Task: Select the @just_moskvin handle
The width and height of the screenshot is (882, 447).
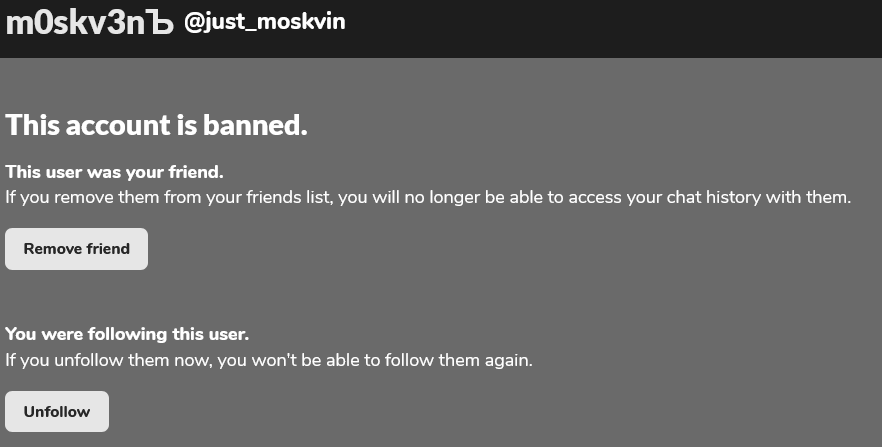Action: click(x=265, y=22)
